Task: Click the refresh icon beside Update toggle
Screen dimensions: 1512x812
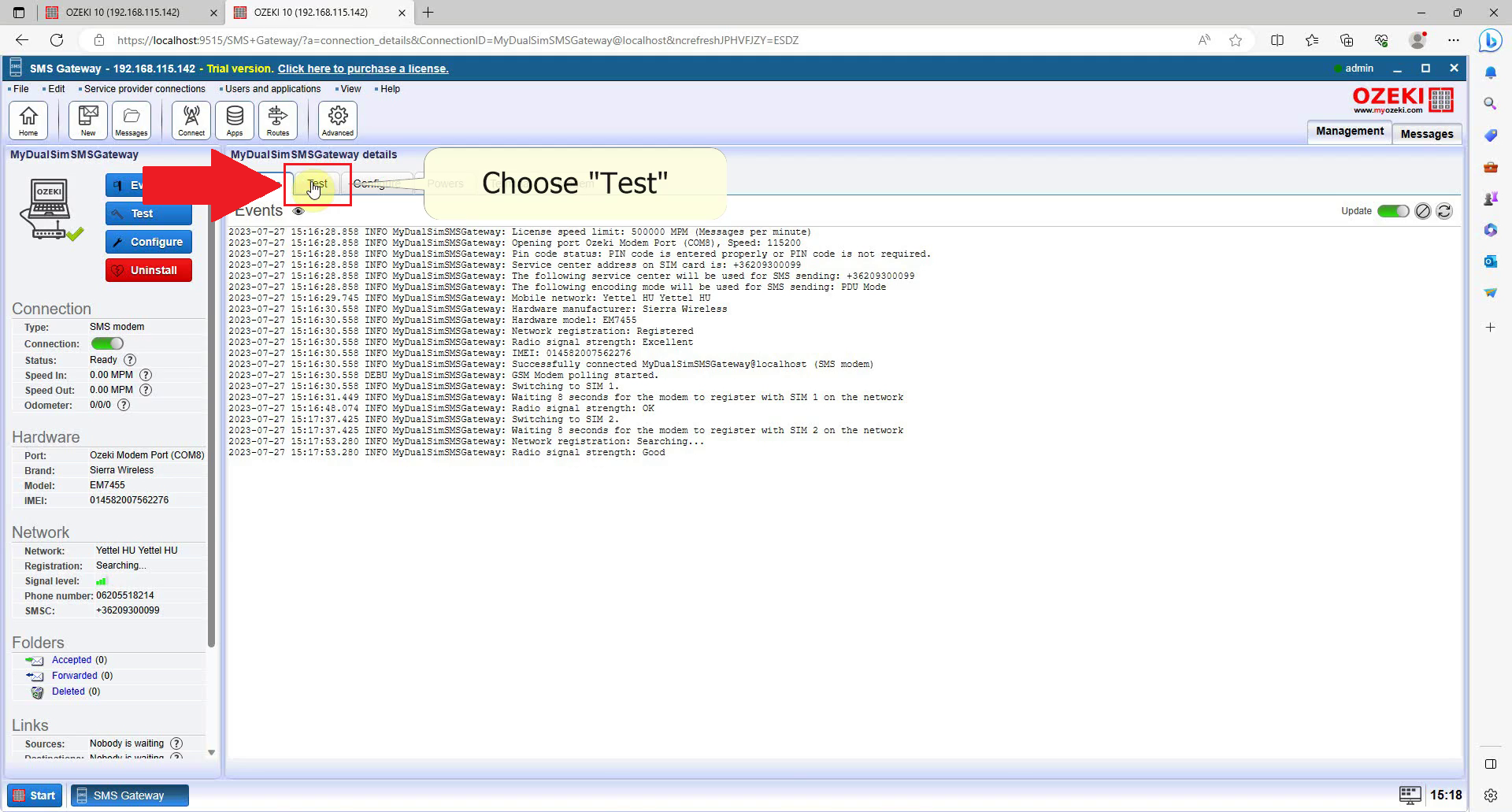Action: (1444, 211)
